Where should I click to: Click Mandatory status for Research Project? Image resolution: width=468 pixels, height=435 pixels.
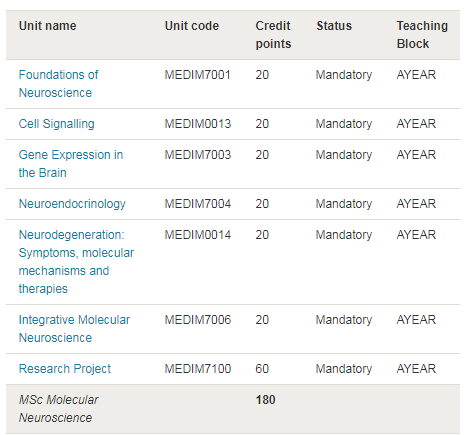coord(344,369)
